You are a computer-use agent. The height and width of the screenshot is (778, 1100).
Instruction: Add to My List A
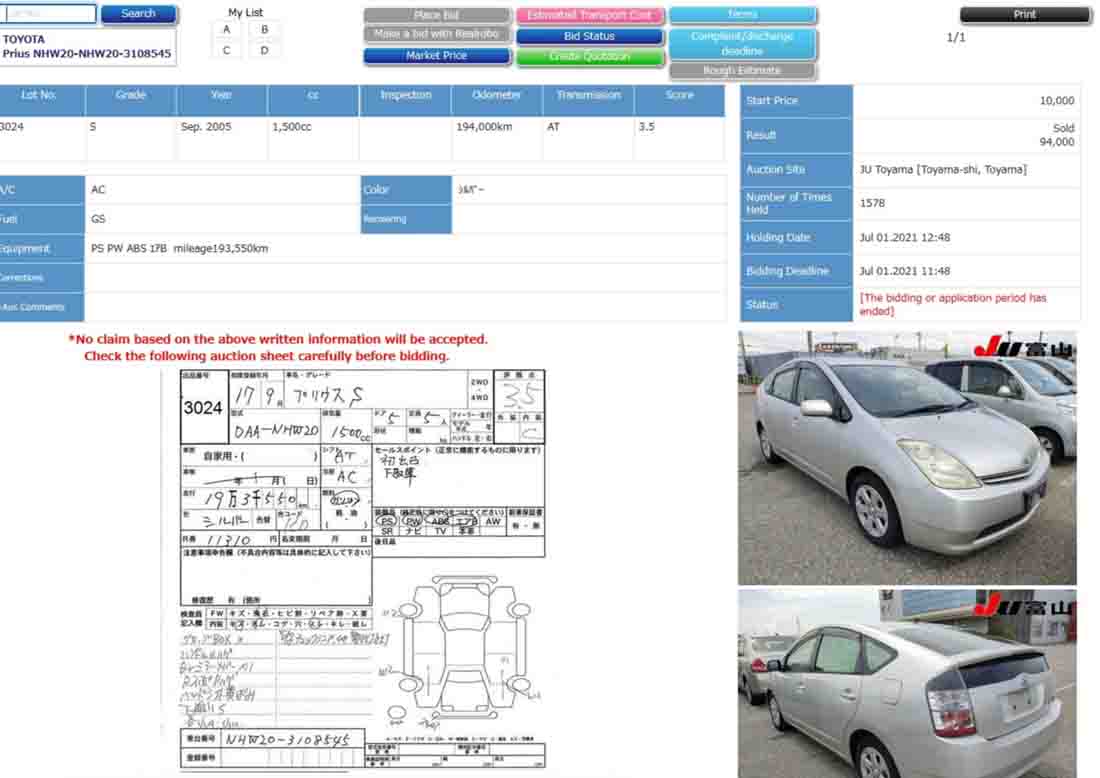[227, 29]
